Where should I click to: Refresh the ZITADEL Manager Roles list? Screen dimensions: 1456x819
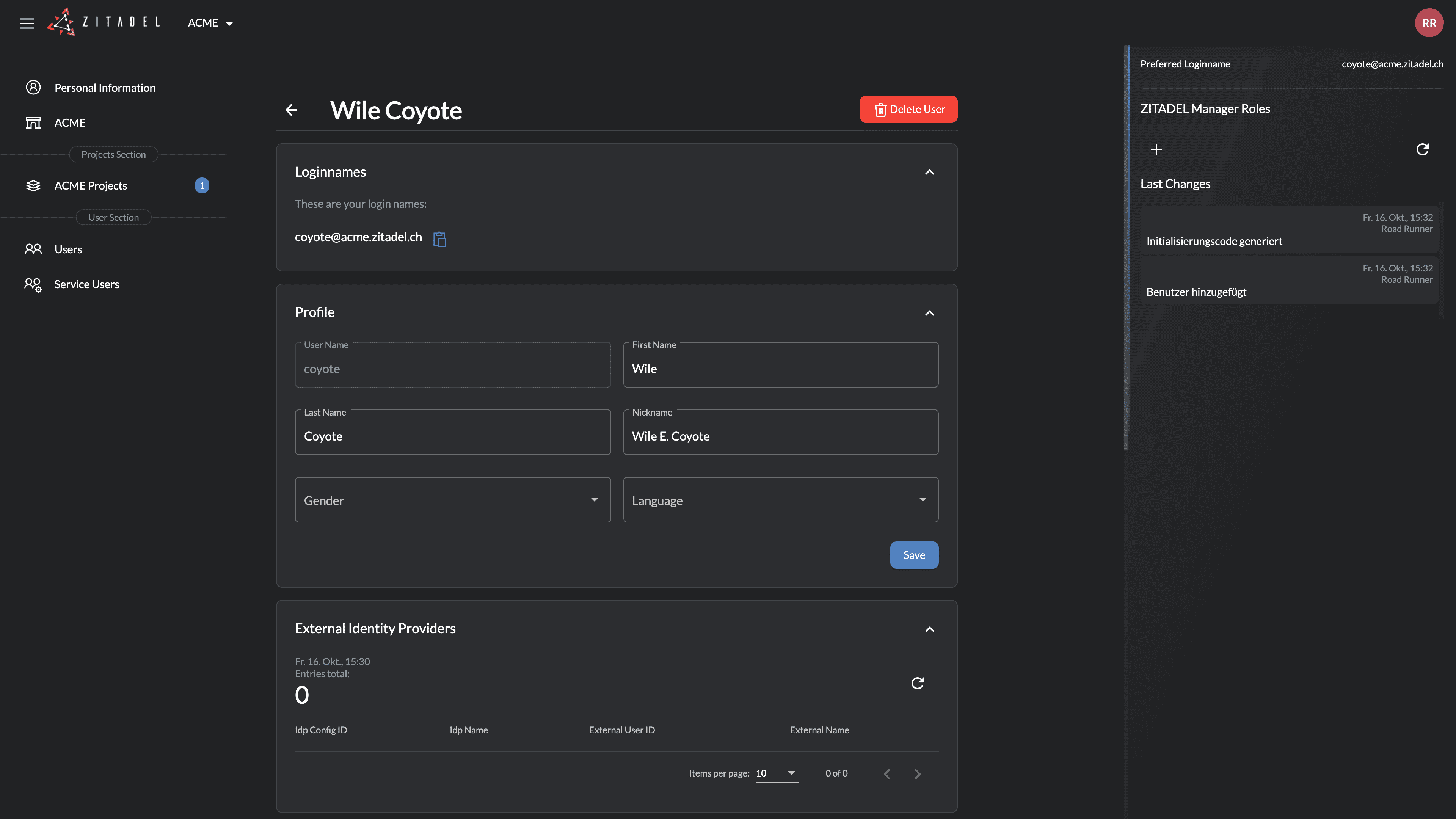tap(1422, 149)
